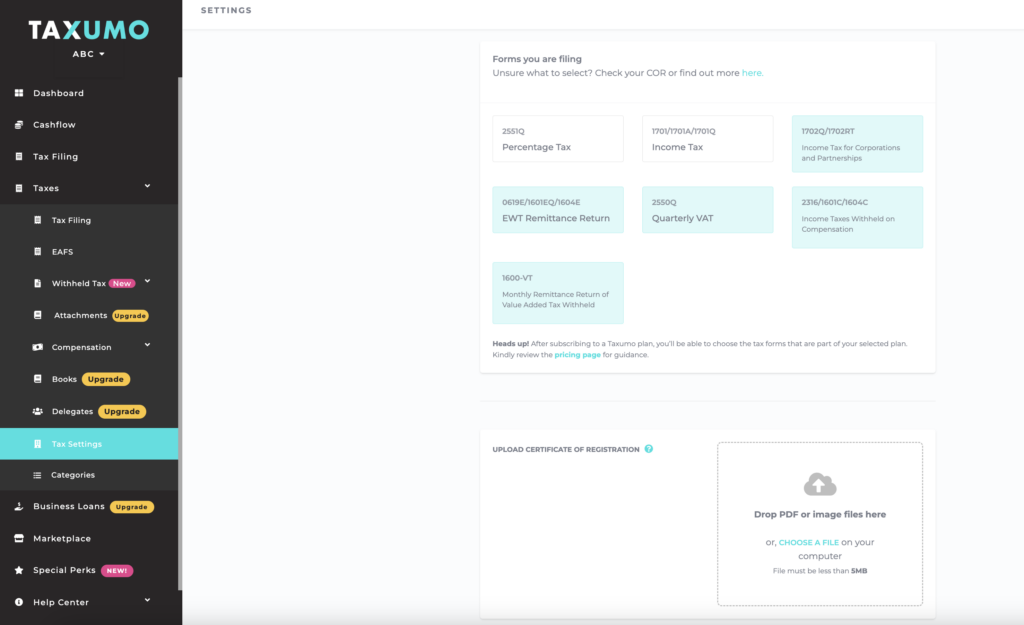Screen dimensions: 1024x625
Task: Open the ABC company dropdown
Action: coord(89,54)
